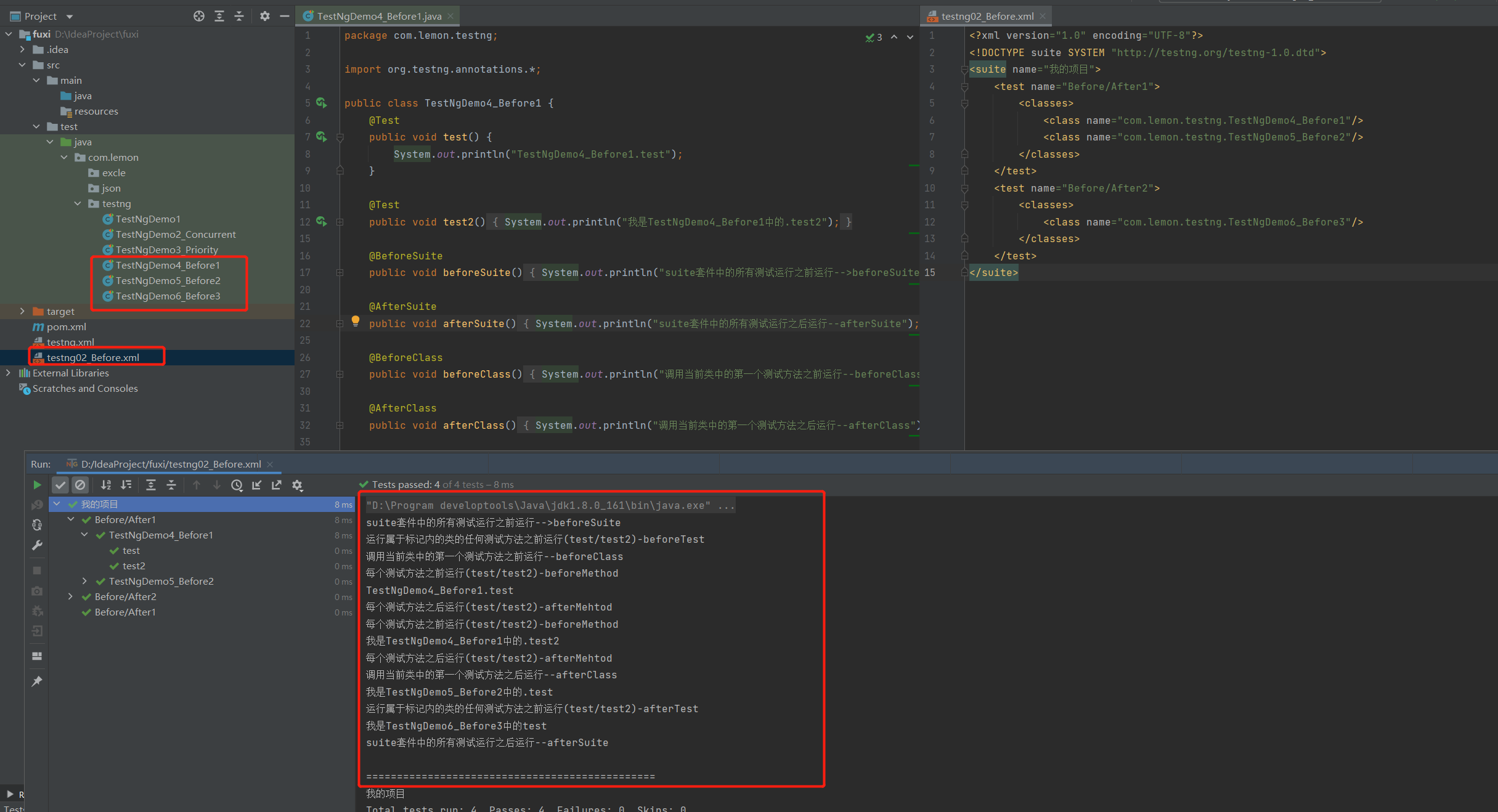The width and height of the screenshot is (1498, 812).
Task: Expand the TestNgDemo5_Before2 result node
Action: (x=84, y=581)
